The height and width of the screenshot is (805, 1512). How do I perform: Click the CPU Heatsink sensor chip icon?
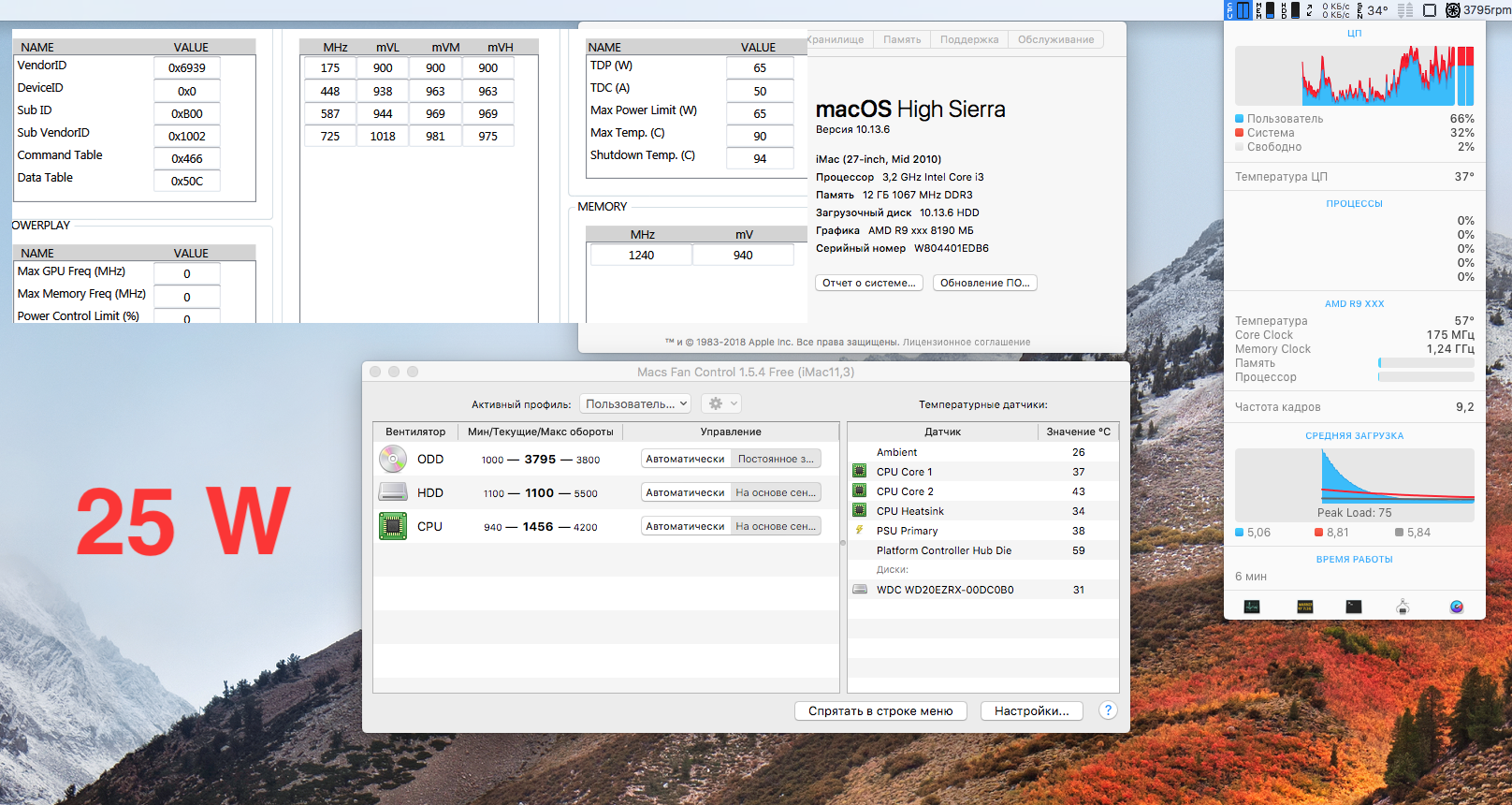point(859,510)
